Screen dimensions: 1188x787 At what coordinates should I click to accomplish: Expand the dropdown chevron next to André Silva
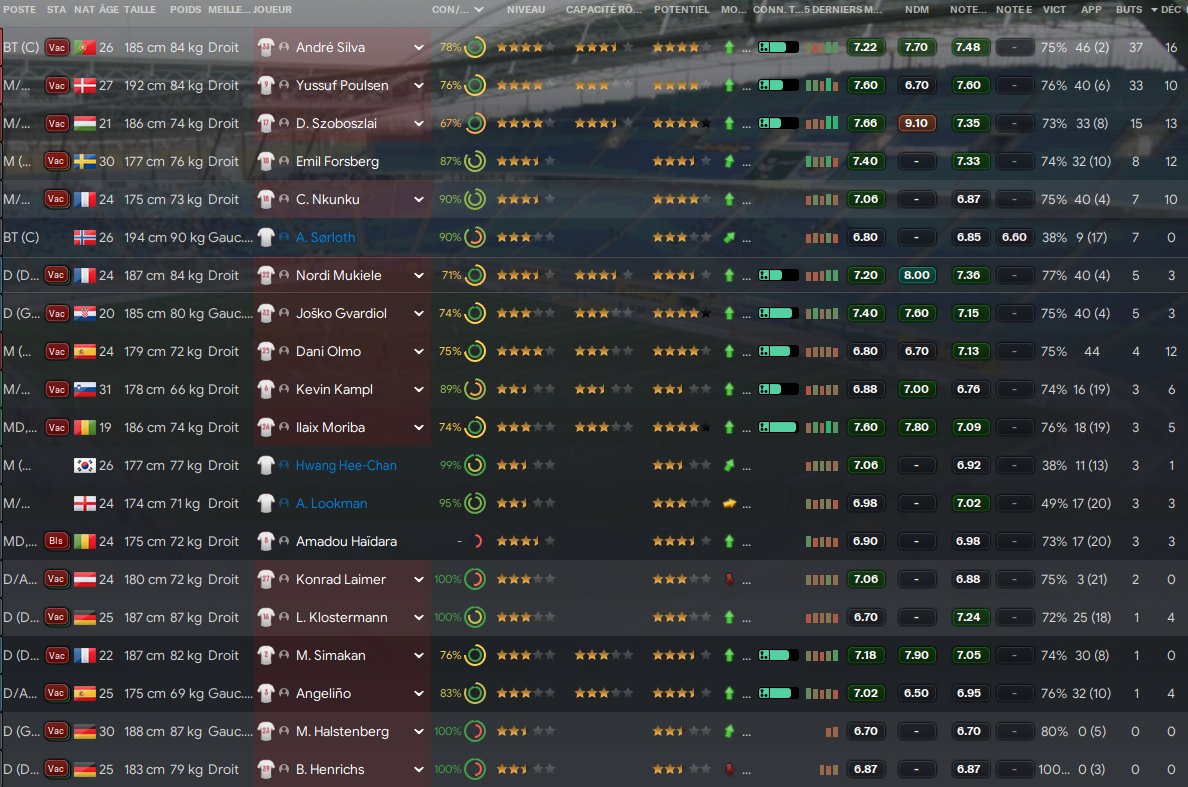(x=418, y=47)
